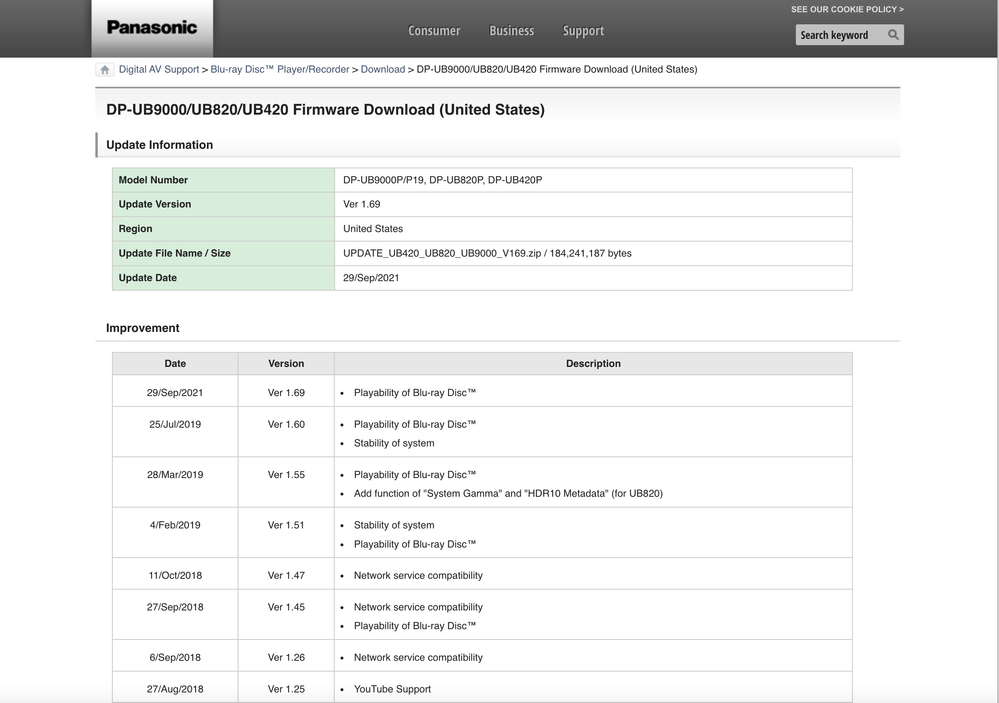Click the home icon in breadcrumb

104,69
